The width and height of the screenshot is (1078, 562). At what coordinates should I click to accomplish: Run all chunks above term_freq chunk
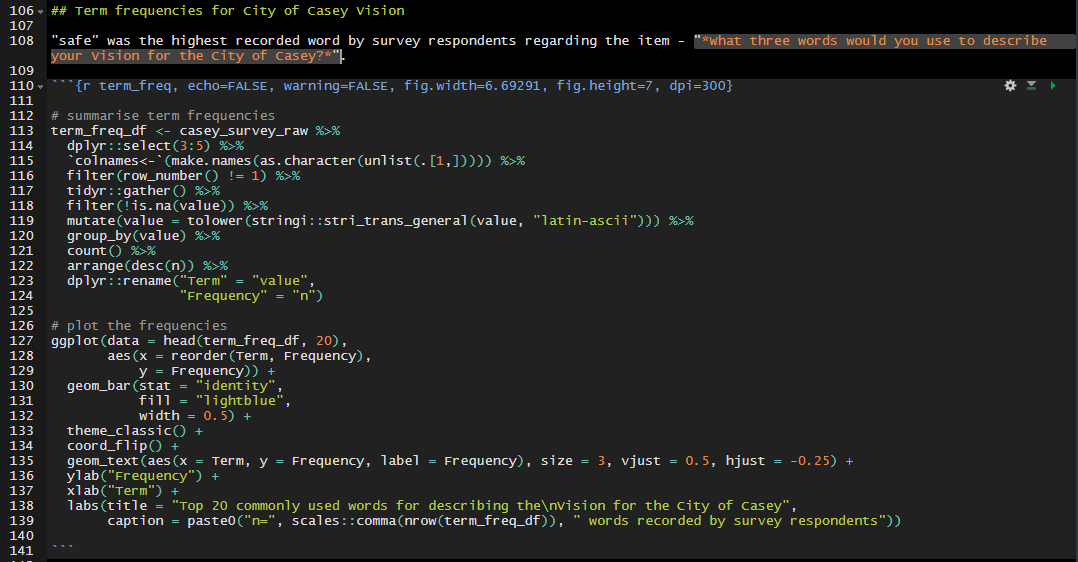[x=1031, y=85]
